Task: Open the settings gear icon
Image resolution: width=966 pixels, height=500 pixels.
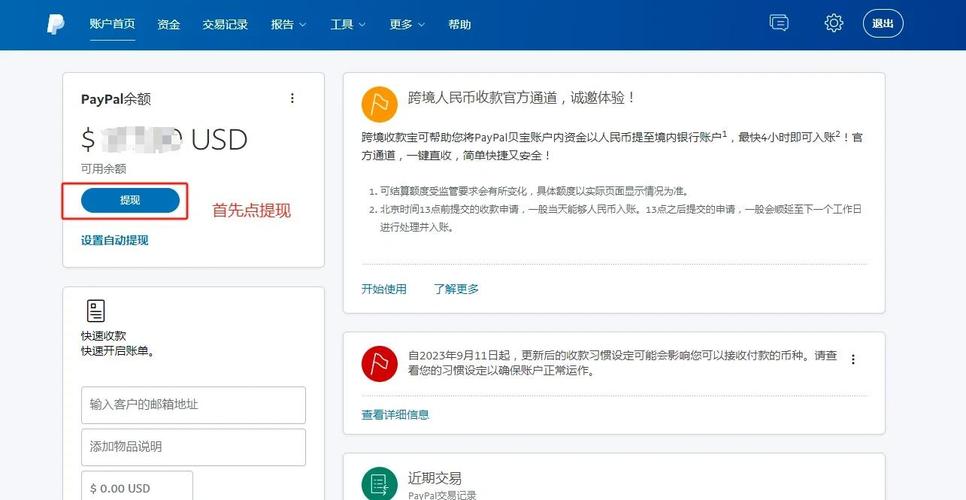Action: (x=834, y=23)
